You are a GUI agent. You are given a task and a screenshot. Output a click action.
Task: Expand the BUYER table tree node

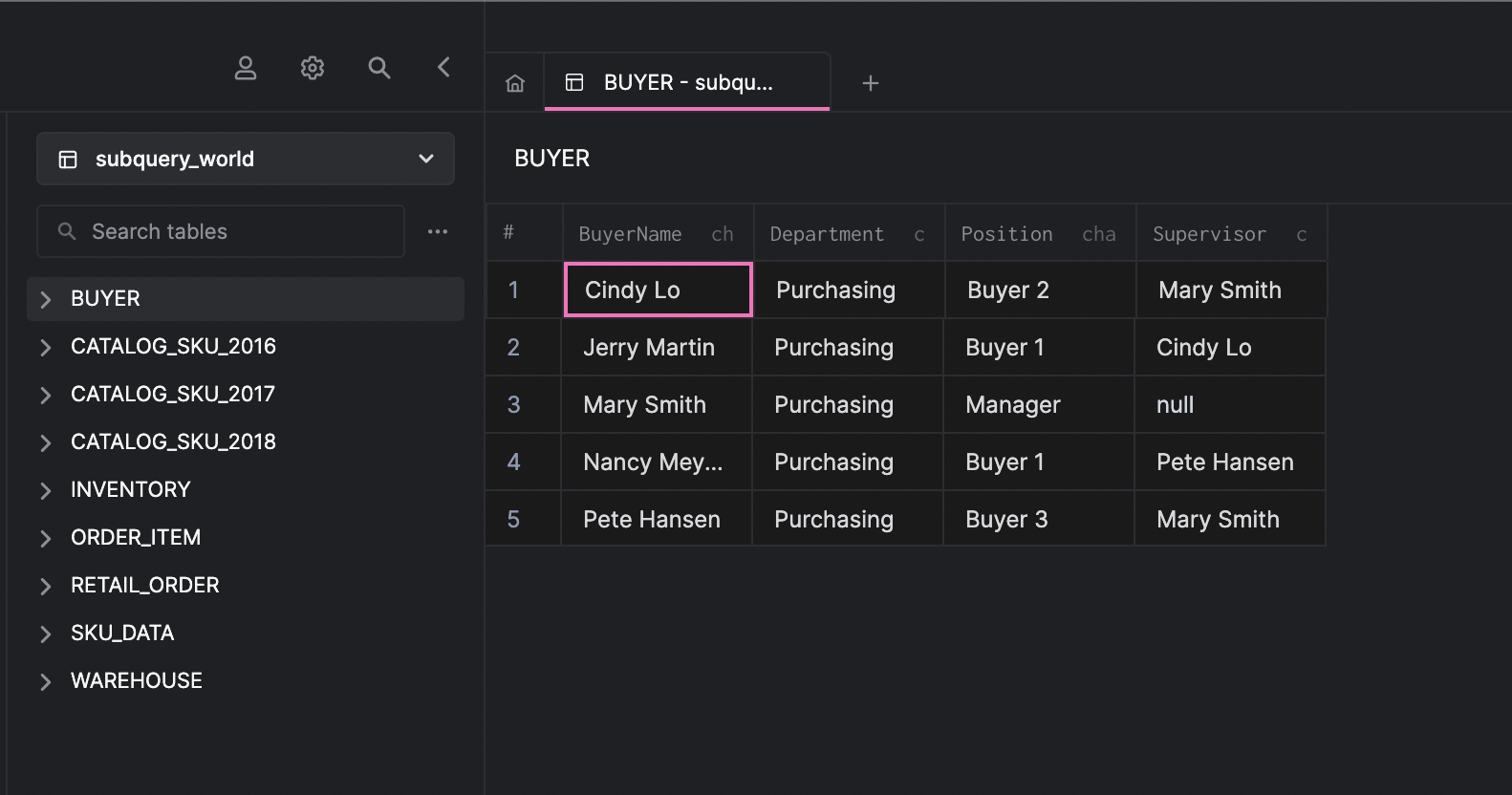(45, 299)
